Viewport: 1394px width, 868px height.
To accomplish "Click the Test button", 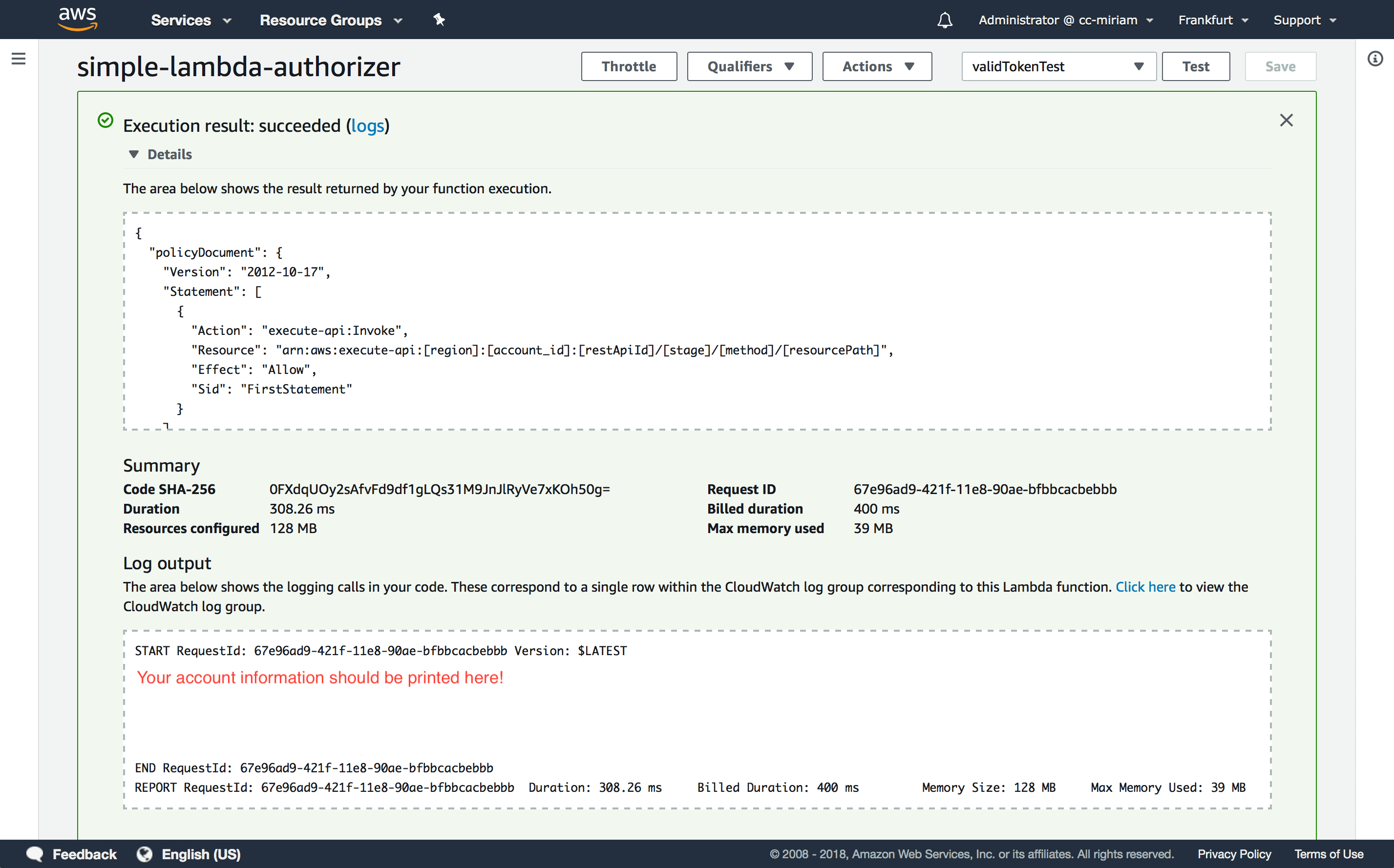I will click(x=1195, y=66).
